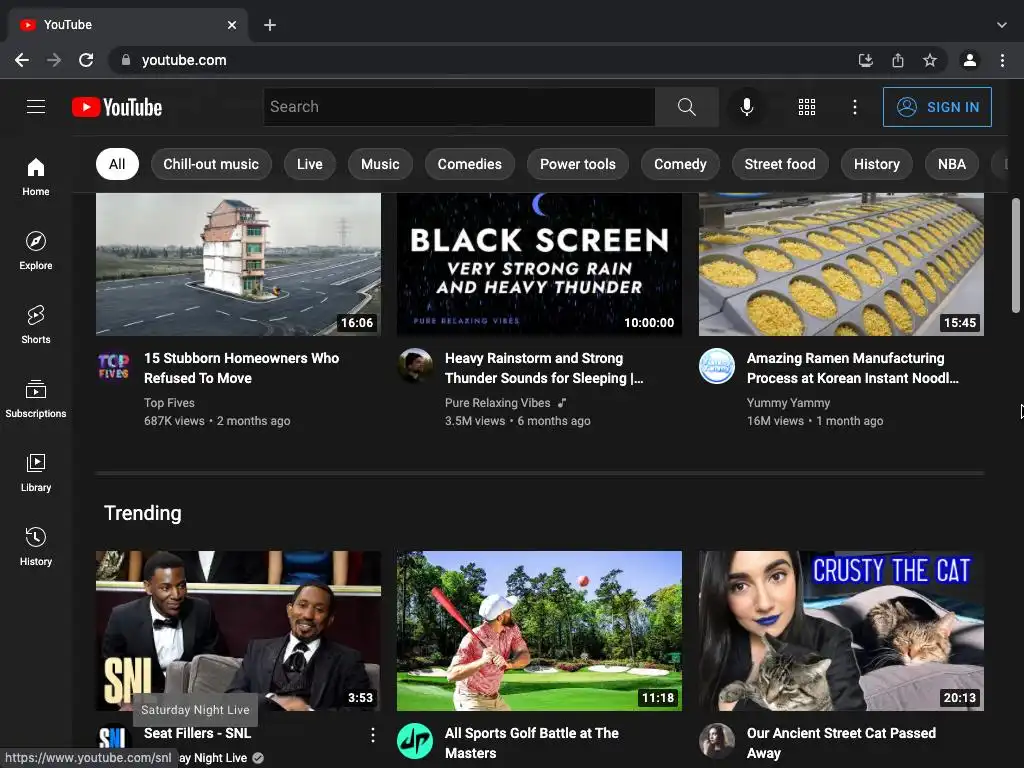The width and height of the screenshot is (1024, 768).
Task: Select the Comedies filter chip
Action: click(x=470, y=164)
